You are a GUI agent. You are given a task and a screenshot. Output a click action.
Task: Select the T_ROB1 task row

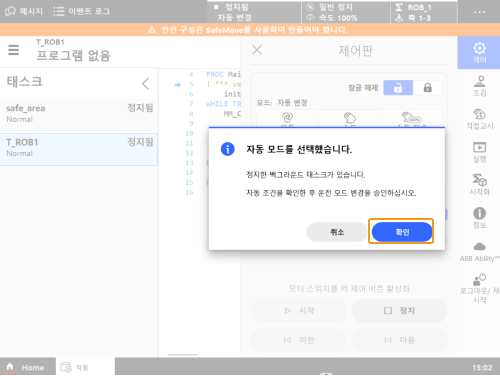(x=79, y=149)
